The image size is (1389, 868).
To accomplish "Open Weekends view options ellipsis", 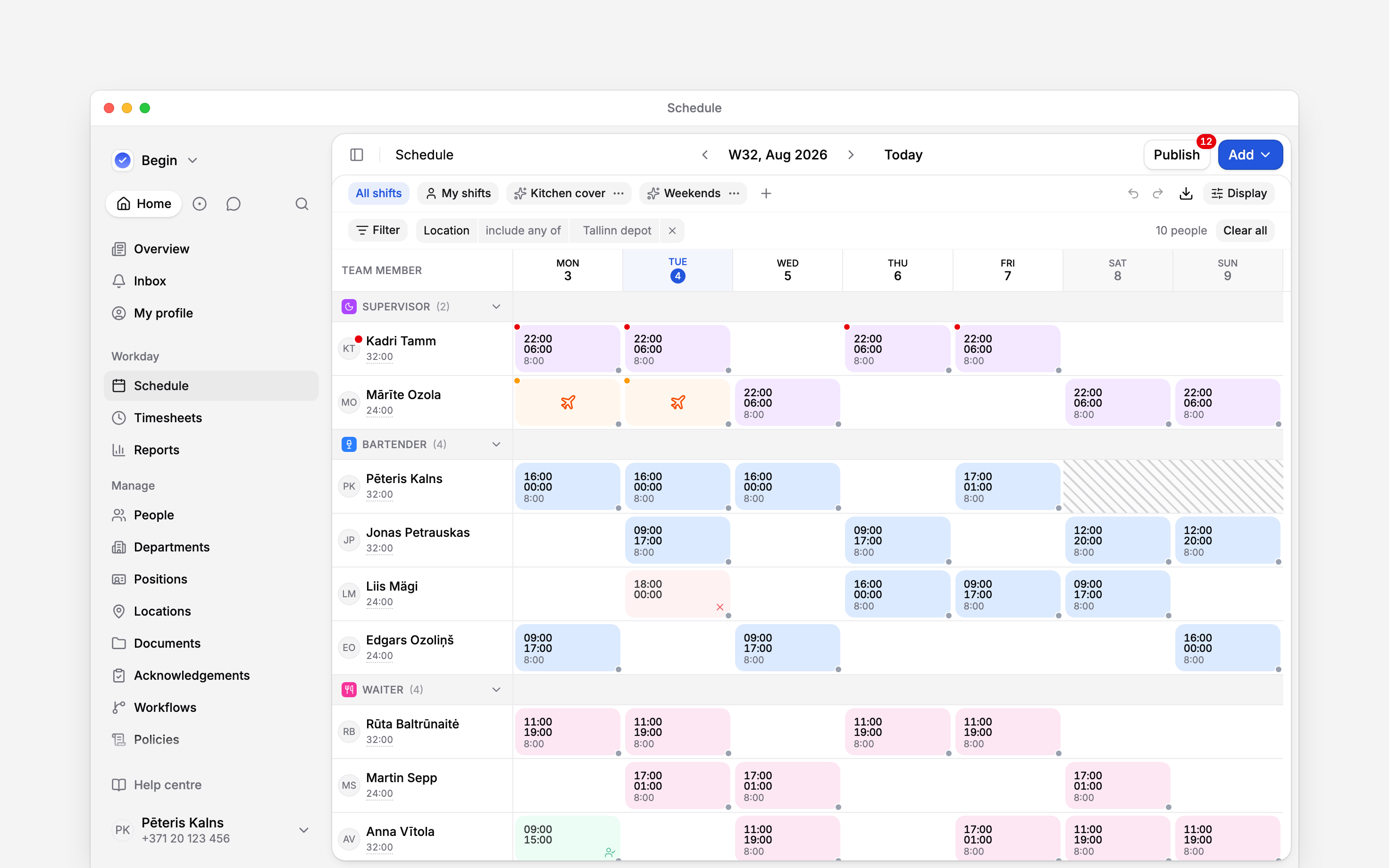I will pyautogui.click(x=734, y=193).
